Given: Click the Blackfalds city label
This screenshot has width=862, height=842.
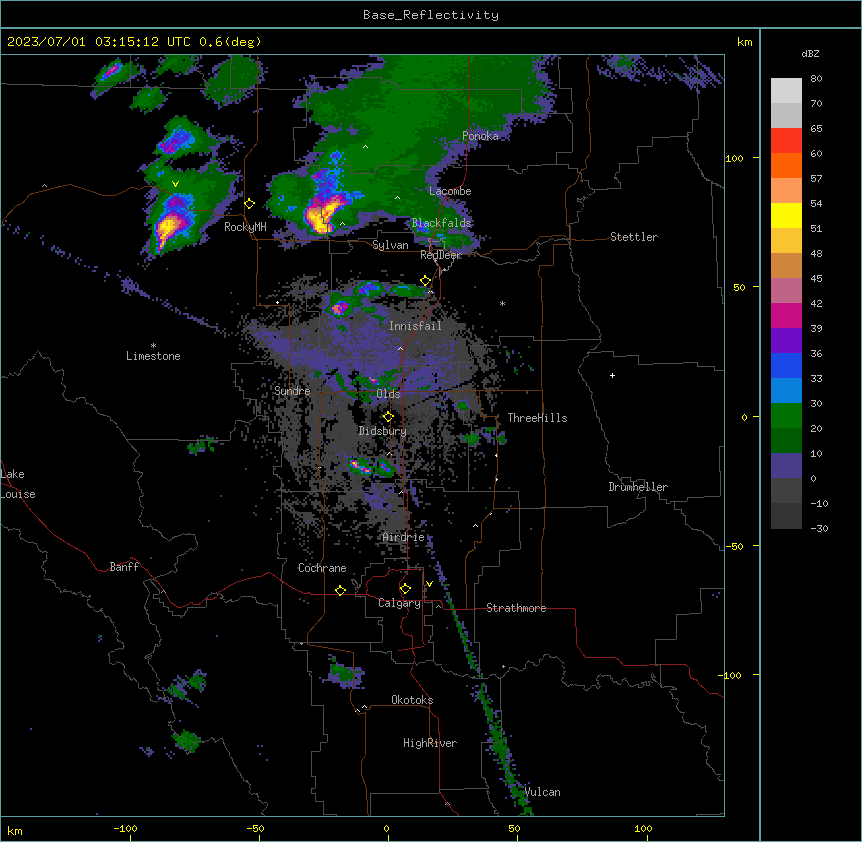Looking at the screenshot, I should tap(441, 223).
